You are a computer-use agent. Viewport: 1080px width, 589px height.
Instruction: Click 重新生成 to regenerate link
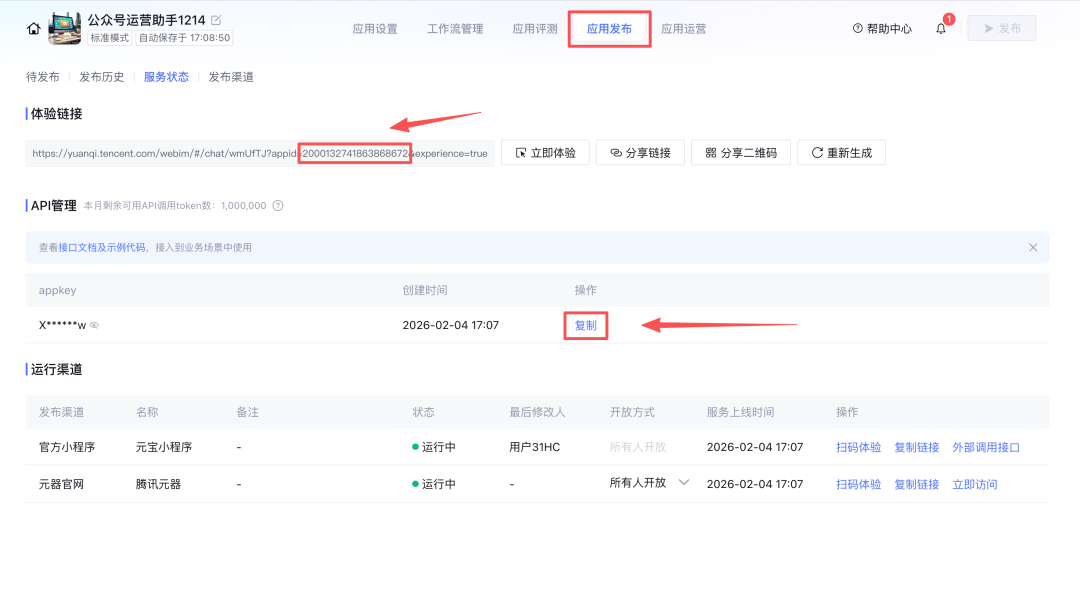(841, 153)
